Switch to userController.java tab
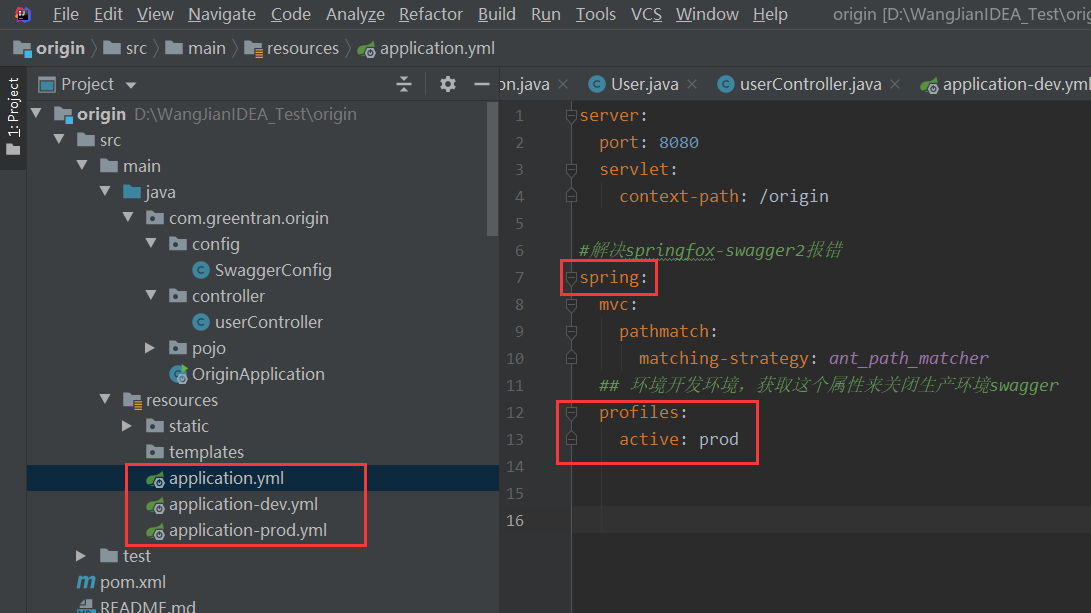The width and height of the screenshot is (1091, 613). pos(799,84)
